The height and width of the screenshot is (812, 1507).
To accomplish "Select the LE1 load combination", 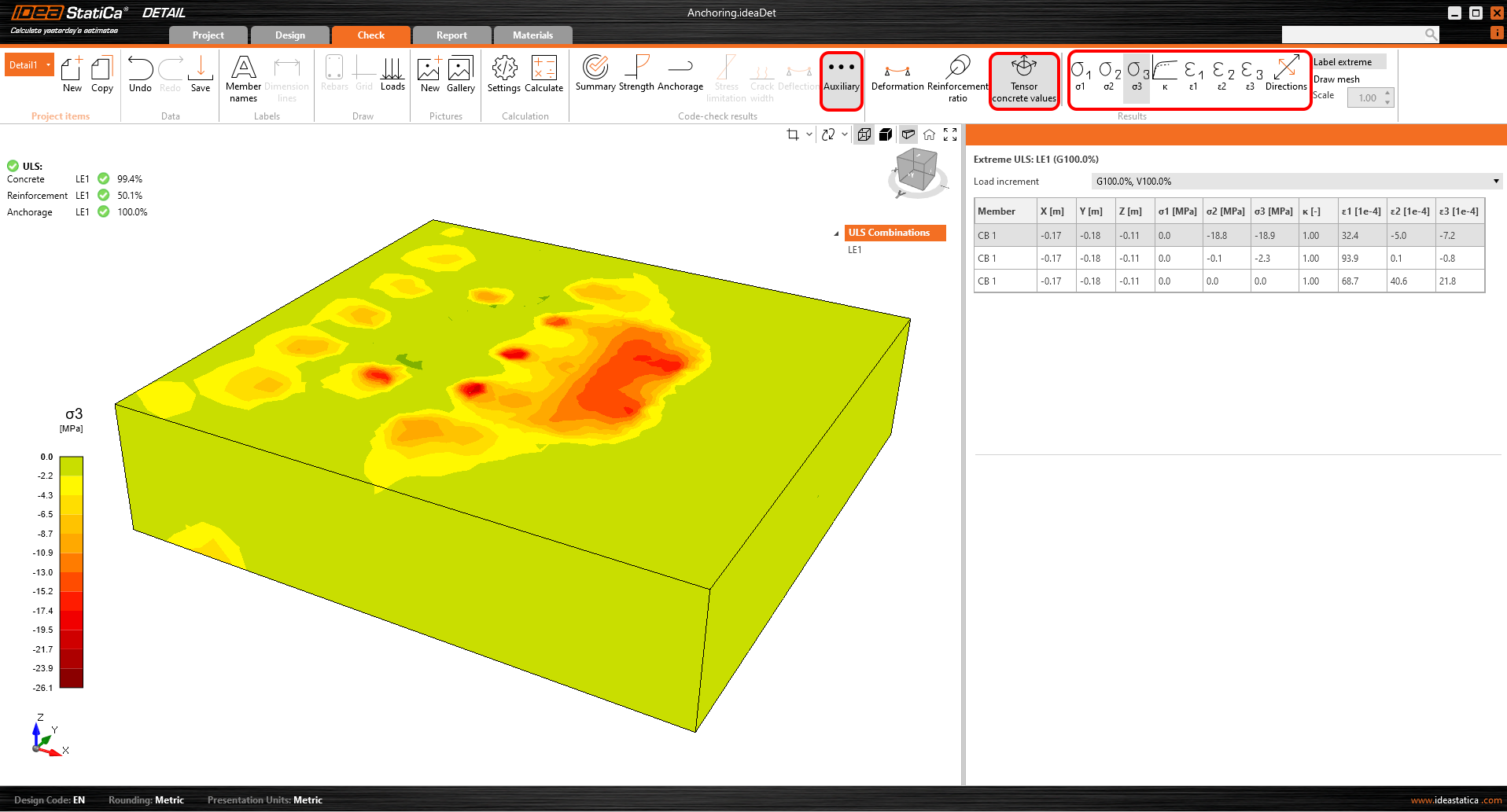I will coord(855,250).
